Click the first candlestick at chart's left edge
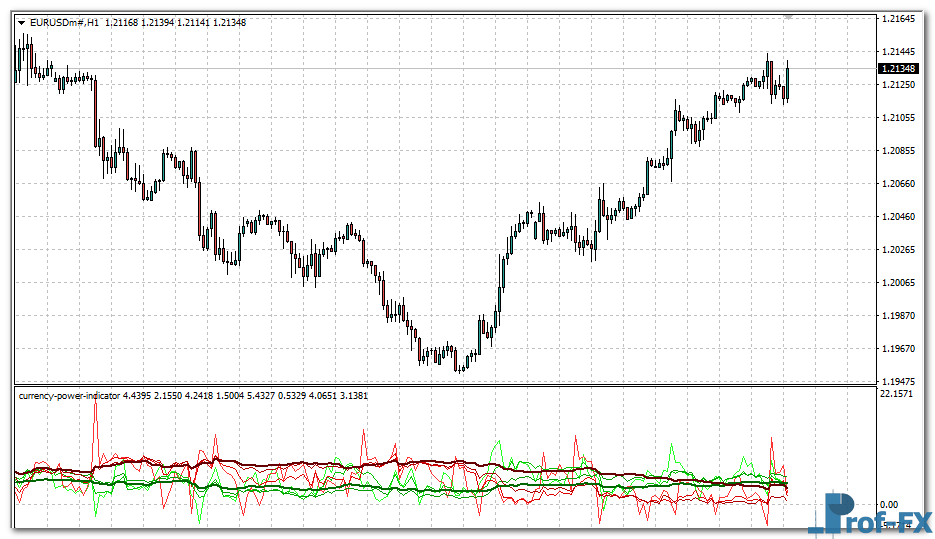935x539 pixels. (17, 60)
